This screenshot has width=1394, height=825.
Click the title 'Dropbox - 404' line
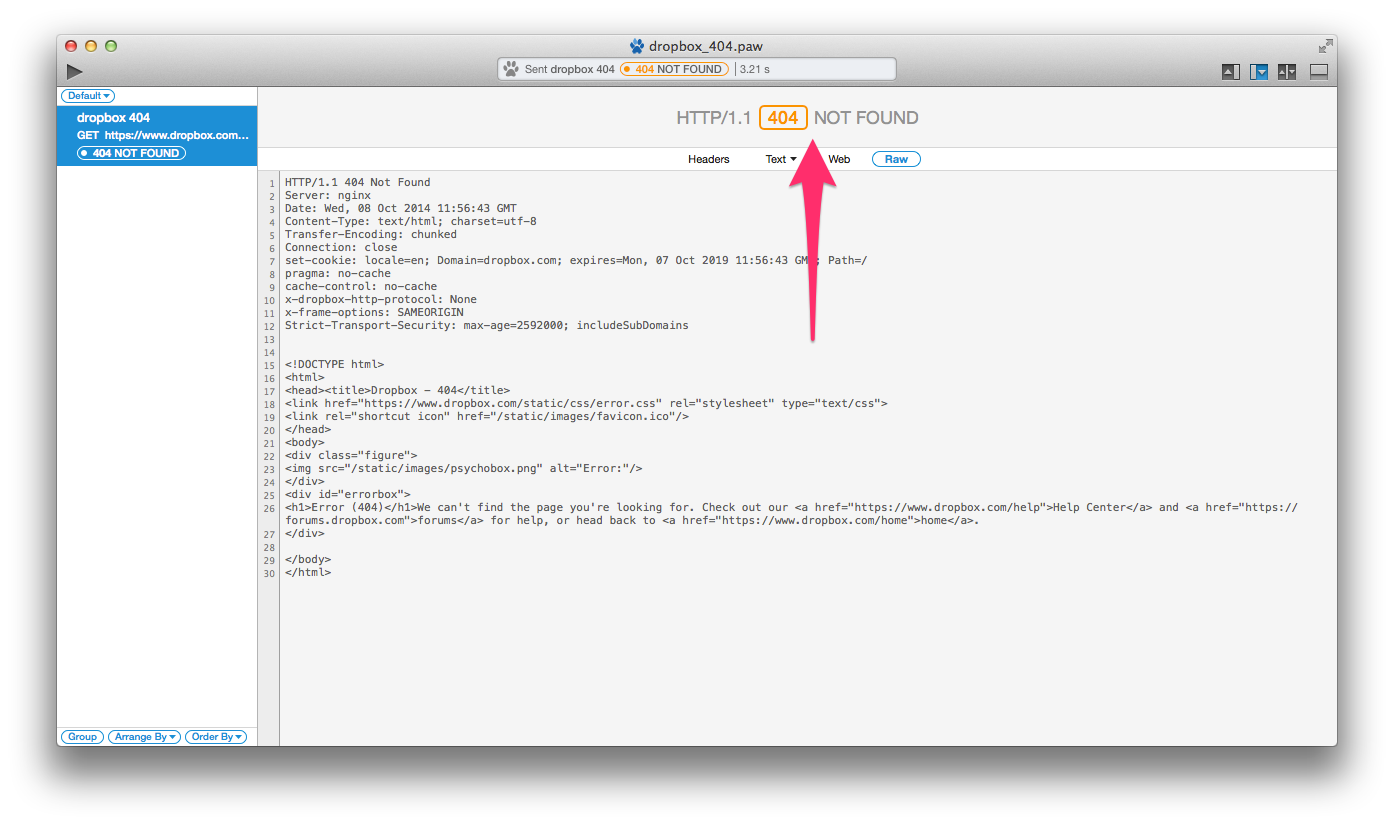pos(397,391)
